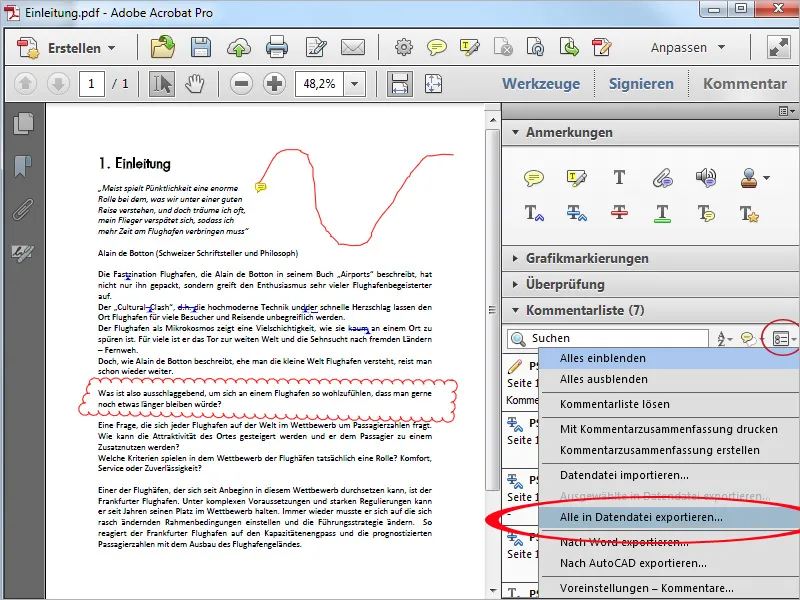Choose Nach AutoCAD exportieren
800x600 pixels.
point(668,563)
